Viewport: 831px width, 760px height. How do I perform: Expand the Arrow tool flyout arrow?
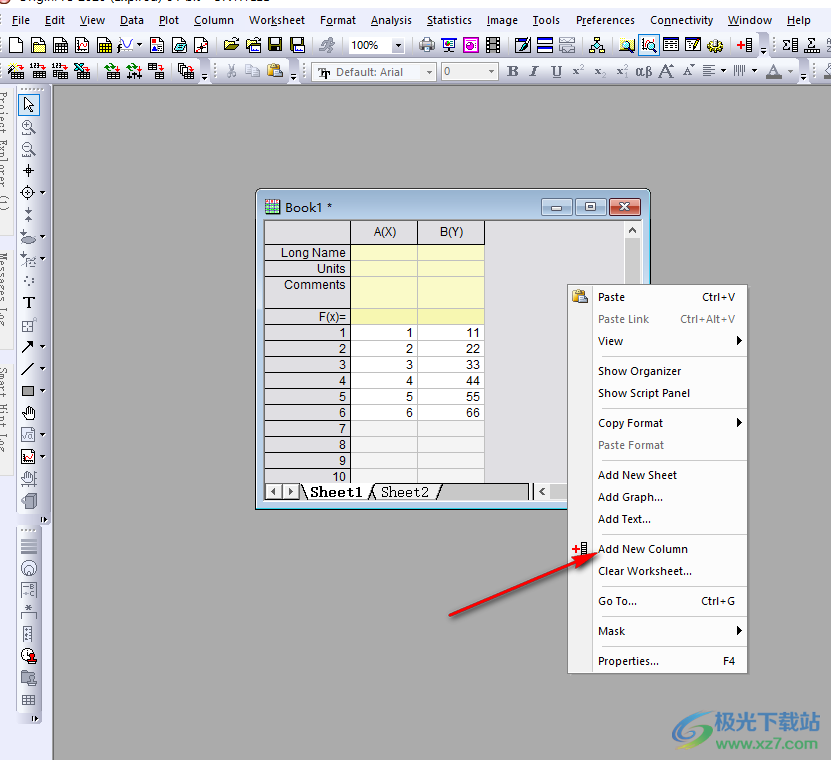click(x=43, y=347)
